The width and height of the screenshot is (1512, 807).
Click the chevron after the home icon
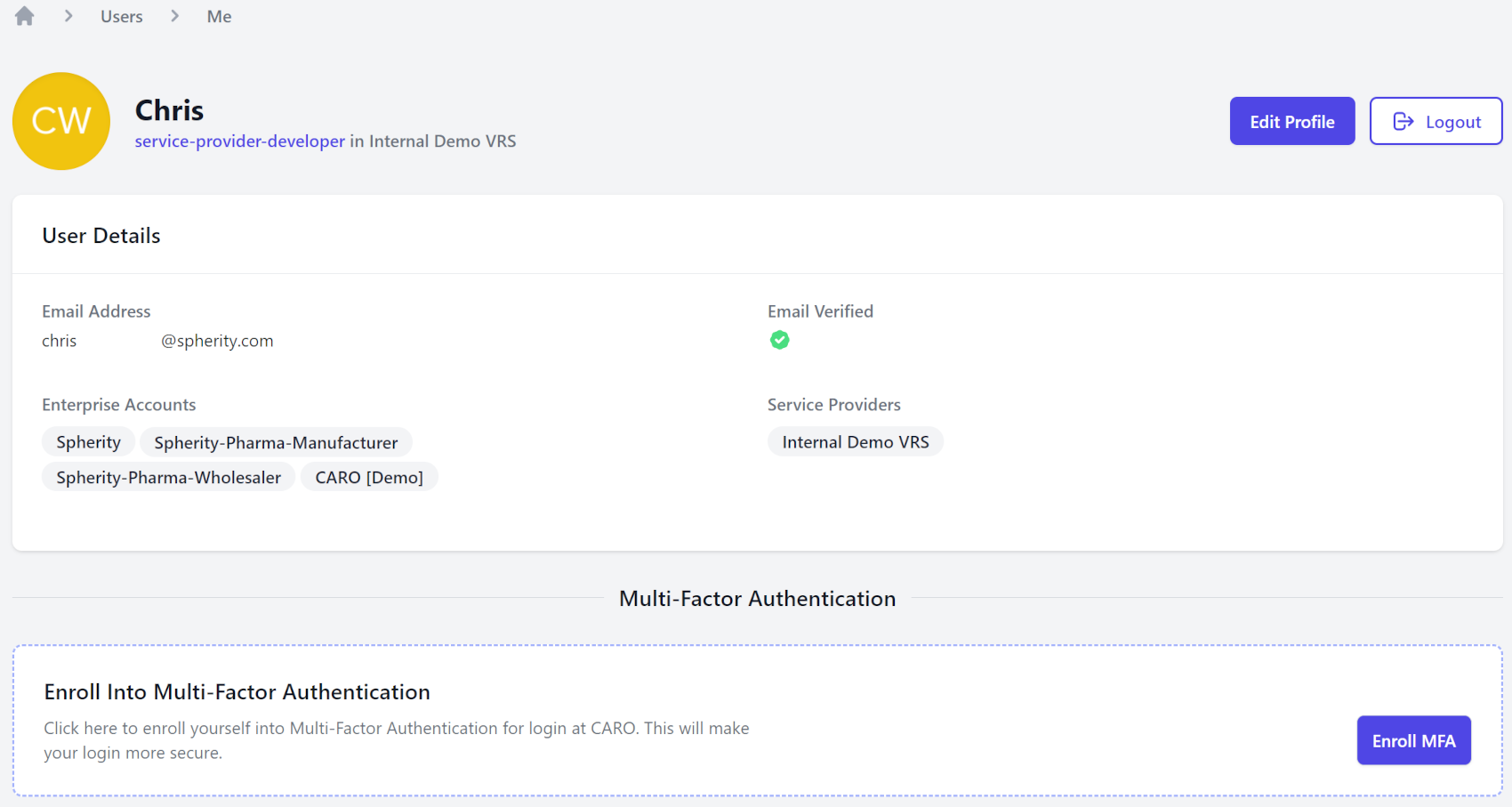pos(68,15)
